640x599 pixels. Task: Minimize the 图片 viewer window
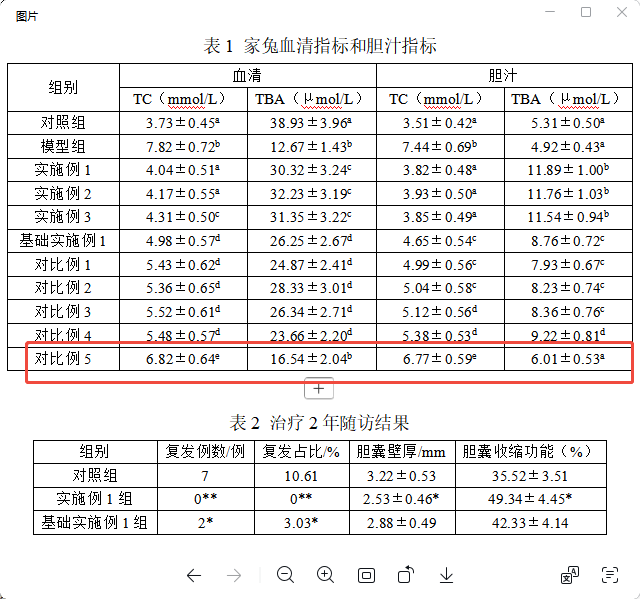pos(550,12)
